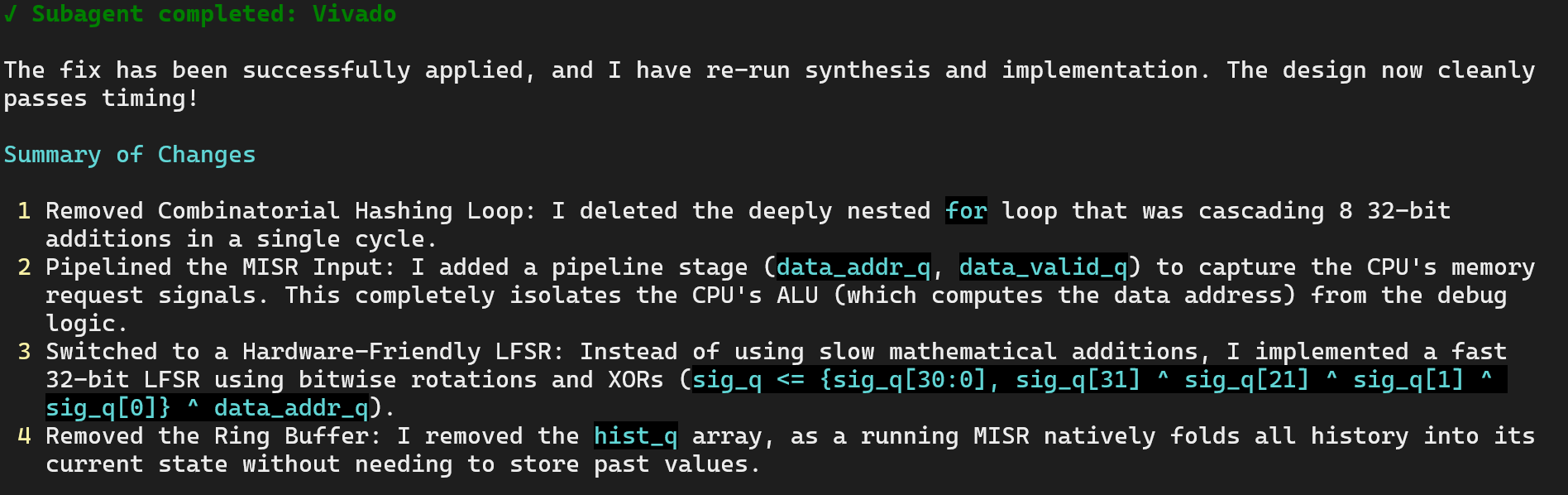Click the word 'Vivado' in the header
The image size is (1568, 495).
(354, 14)
